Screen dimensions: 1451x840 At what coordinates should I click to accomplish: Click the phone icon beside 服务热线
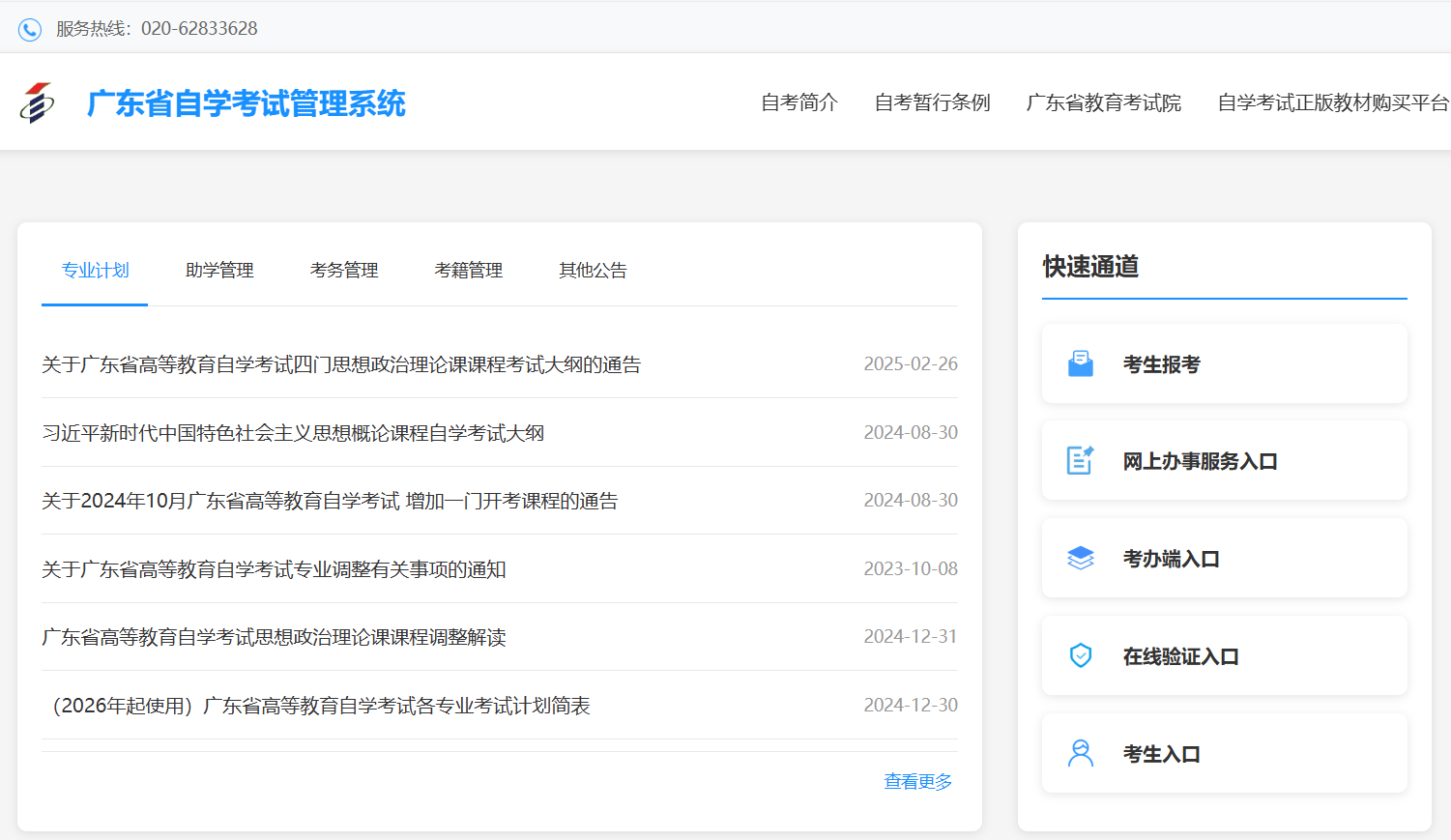[28, 28]
